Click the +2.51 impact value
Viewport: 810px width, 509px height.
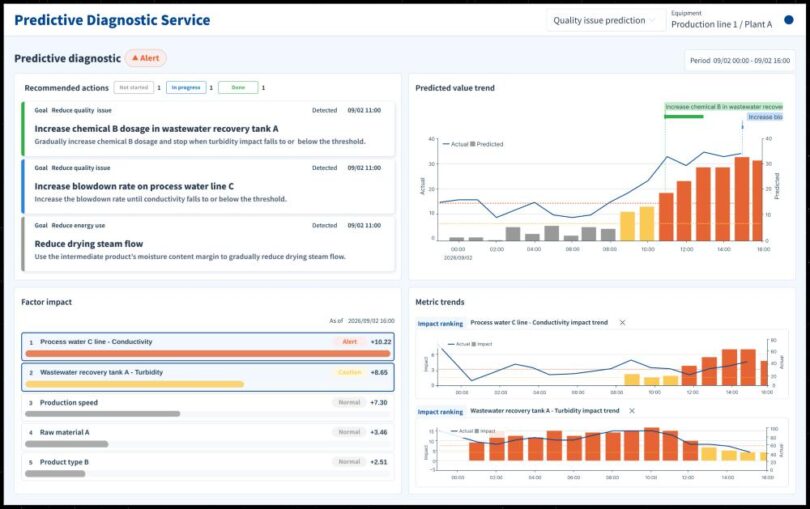379,462
